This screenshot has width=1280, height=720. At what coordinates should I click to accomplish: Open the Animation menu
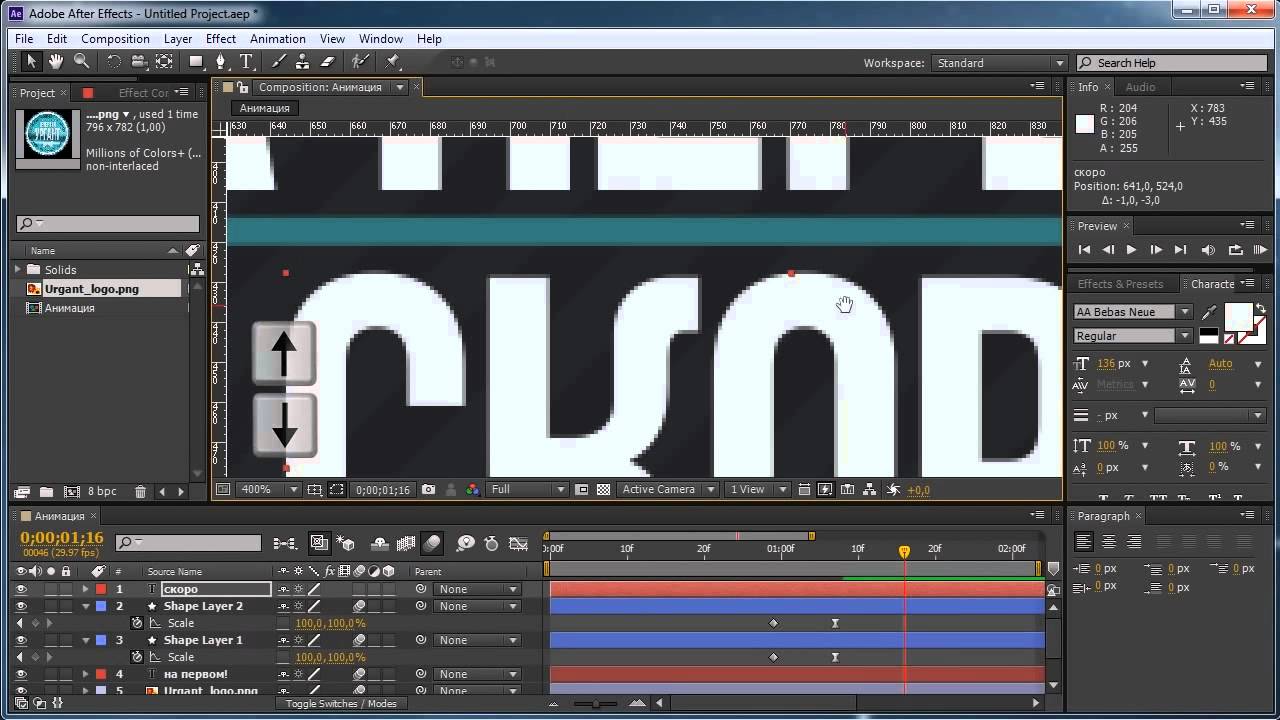pos(278,39)
